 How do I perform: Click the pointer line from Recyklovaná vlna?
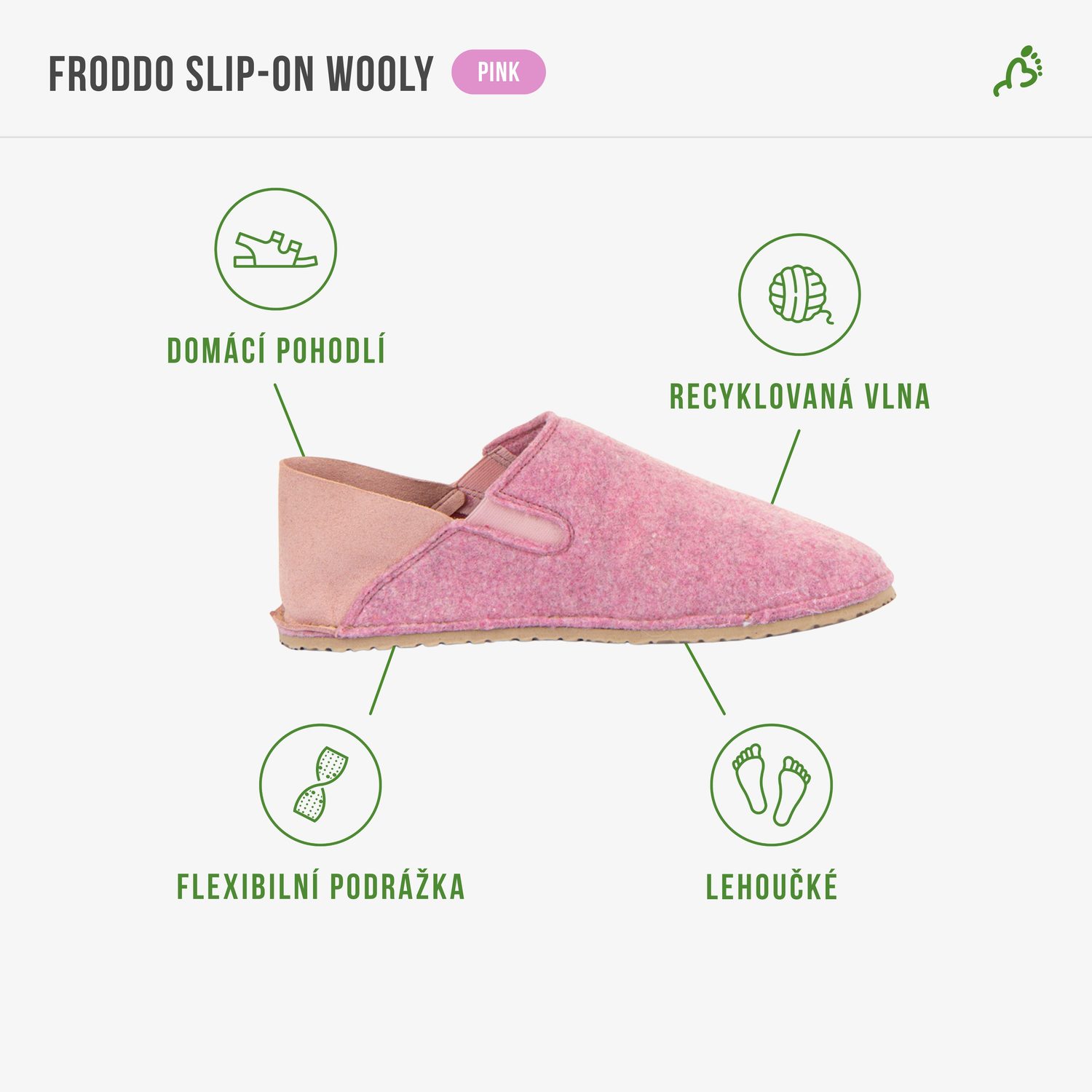tap(786, 467)
